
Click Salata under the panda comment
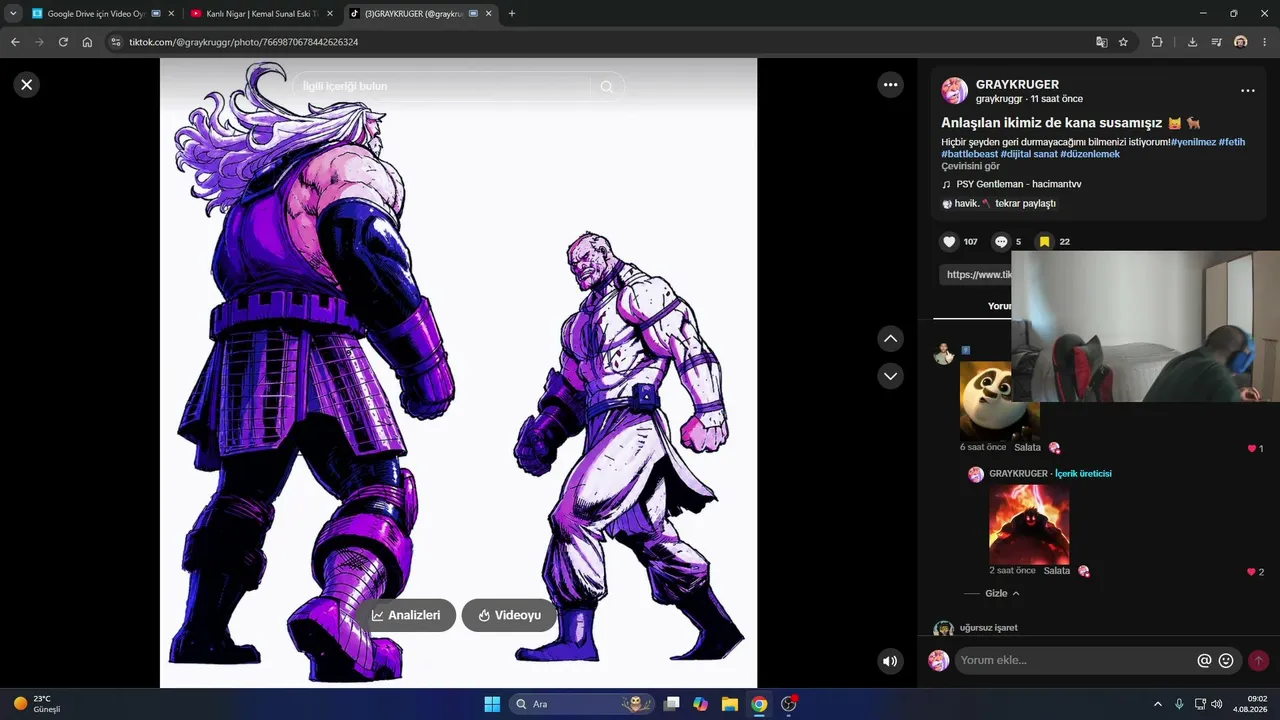coord(1027,448)
